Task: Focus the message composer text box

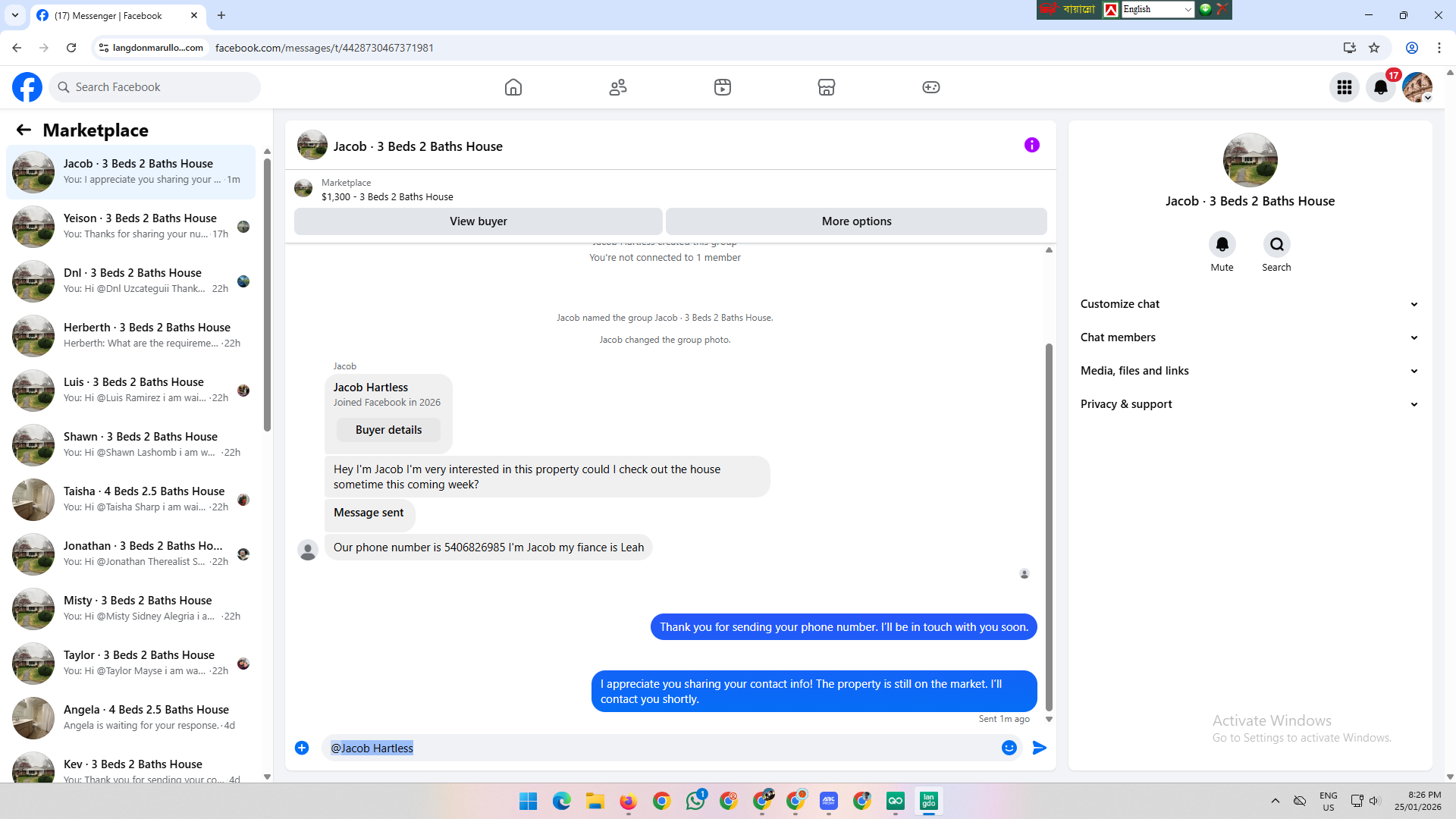Action: tap(660, 748)
